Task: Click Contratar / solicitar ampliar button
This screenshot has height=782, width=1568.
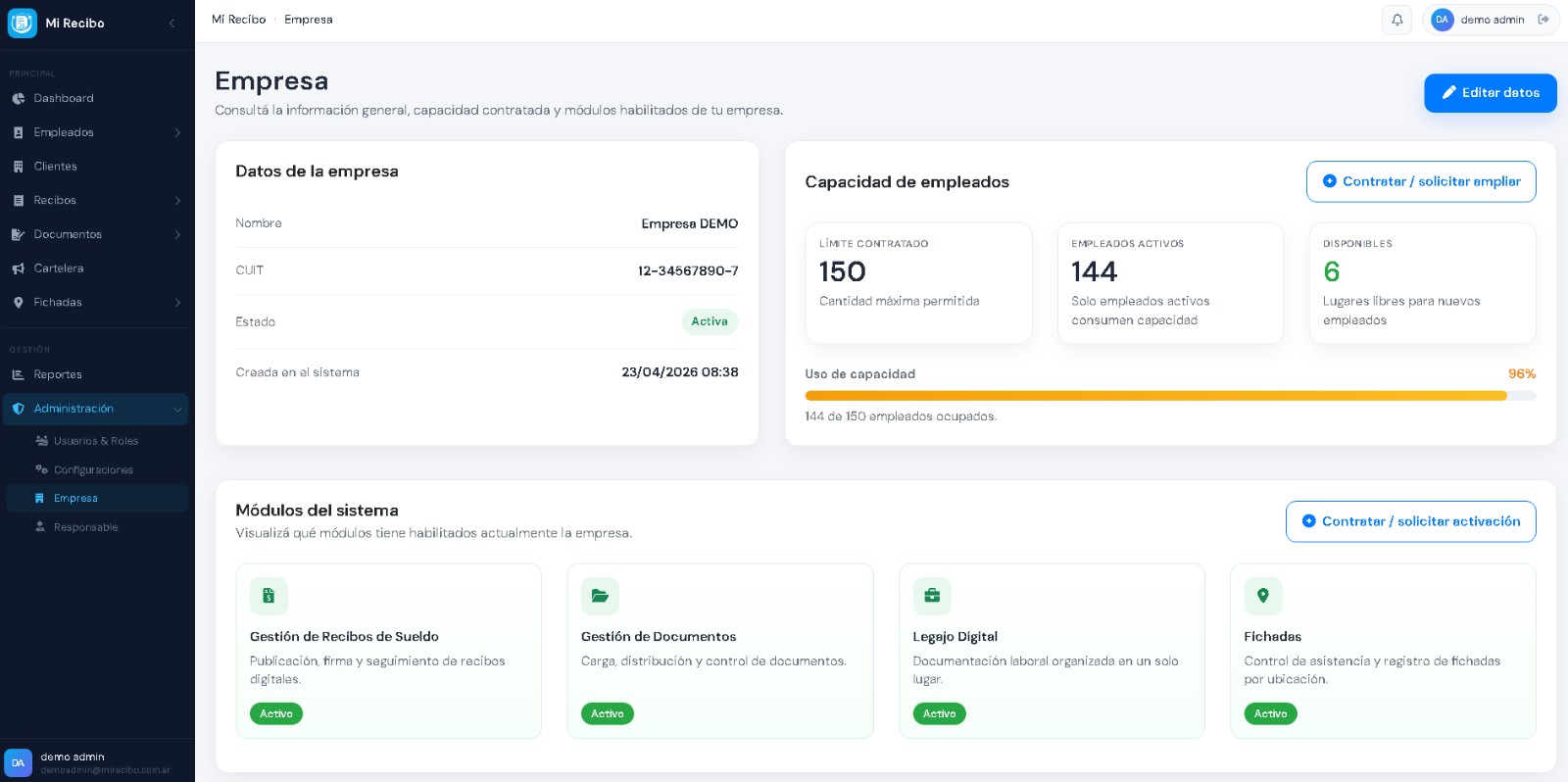Action: [1420, 181]
